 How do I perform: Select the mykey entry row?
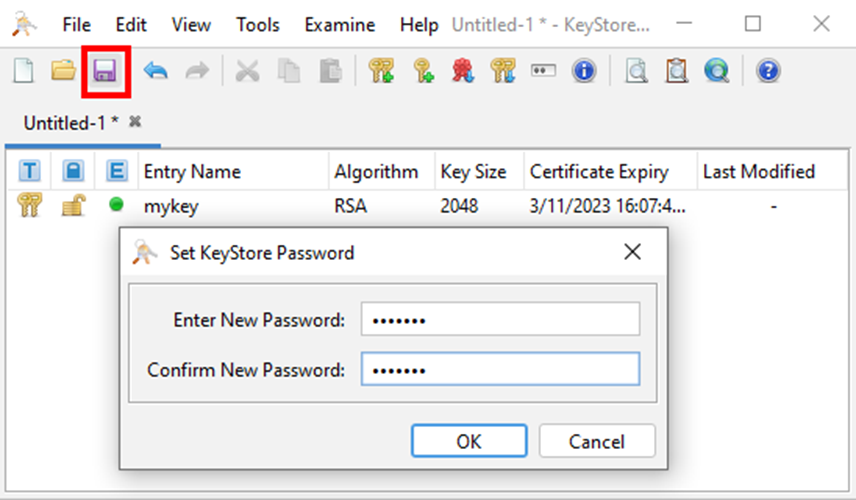[427, 206]
